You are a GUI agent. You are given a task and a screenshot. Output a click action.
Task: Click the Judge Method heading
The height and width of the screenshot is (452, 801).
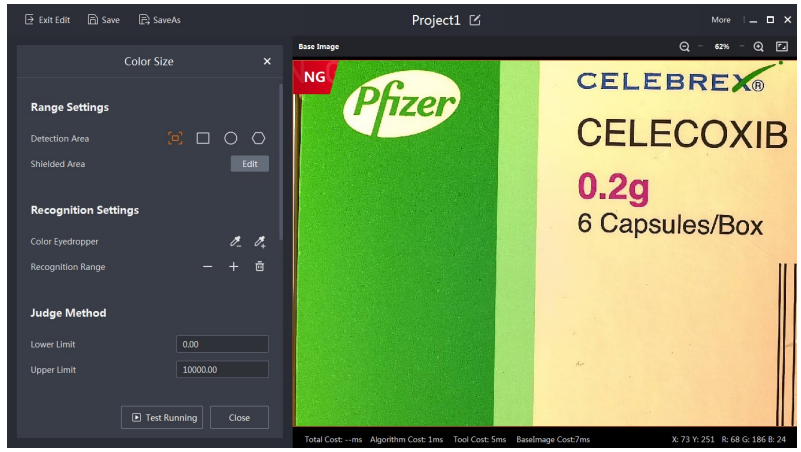pyautogui.click(x=68, y=313)
